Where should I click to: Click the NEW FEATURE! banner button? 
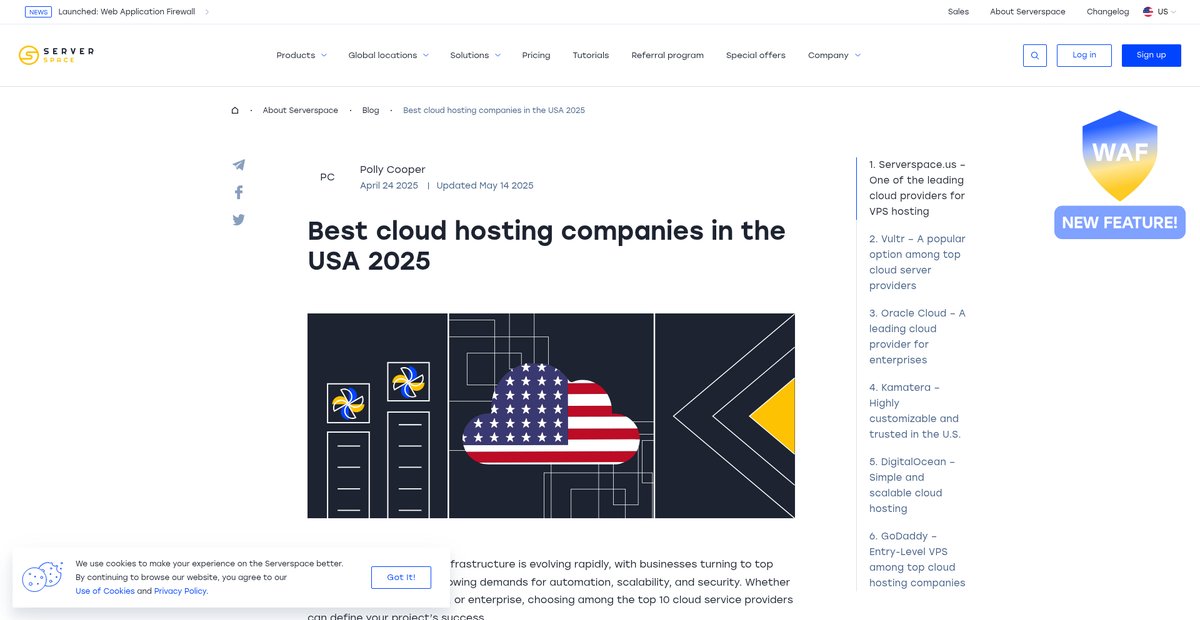(x=1119, y=222)
